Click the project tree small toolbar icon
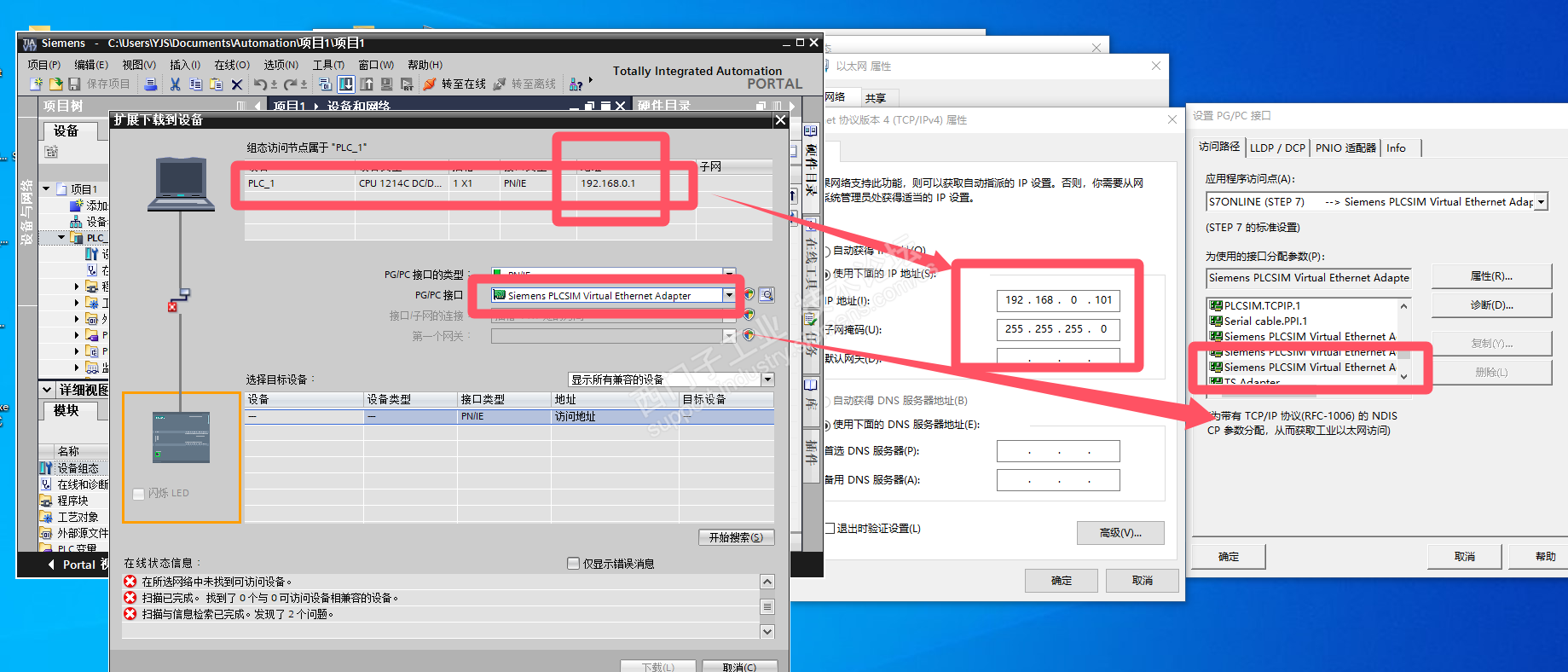Screen dimensions: 1568x672 coord(51,152)
